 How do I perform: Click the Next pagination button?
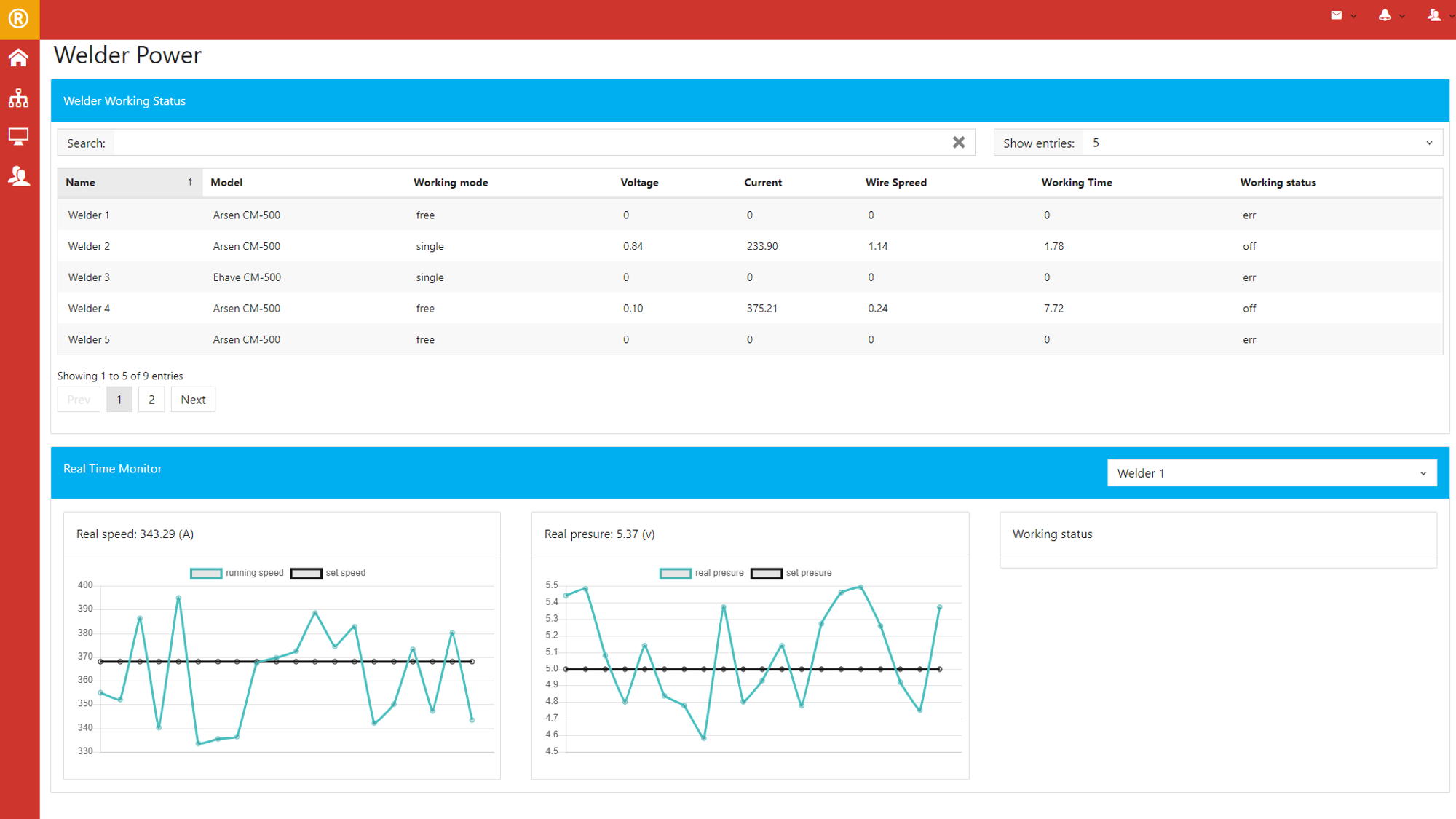point(193,400)
